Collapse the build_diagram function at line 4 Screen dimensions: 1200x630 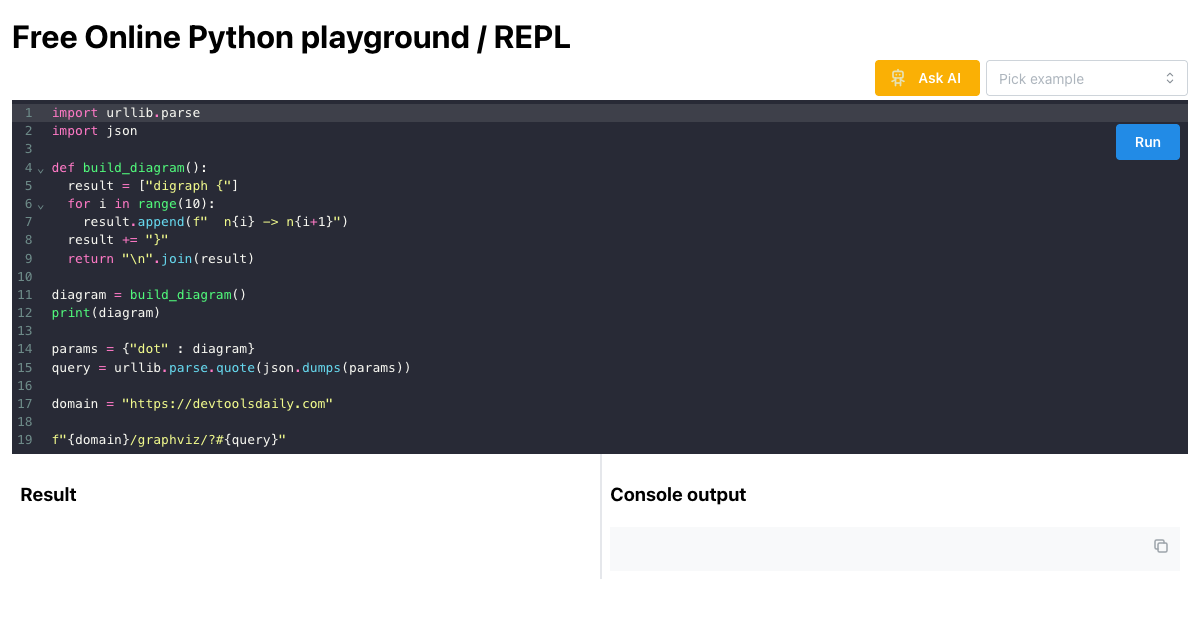pyautogui.click(x=40, y=167)
